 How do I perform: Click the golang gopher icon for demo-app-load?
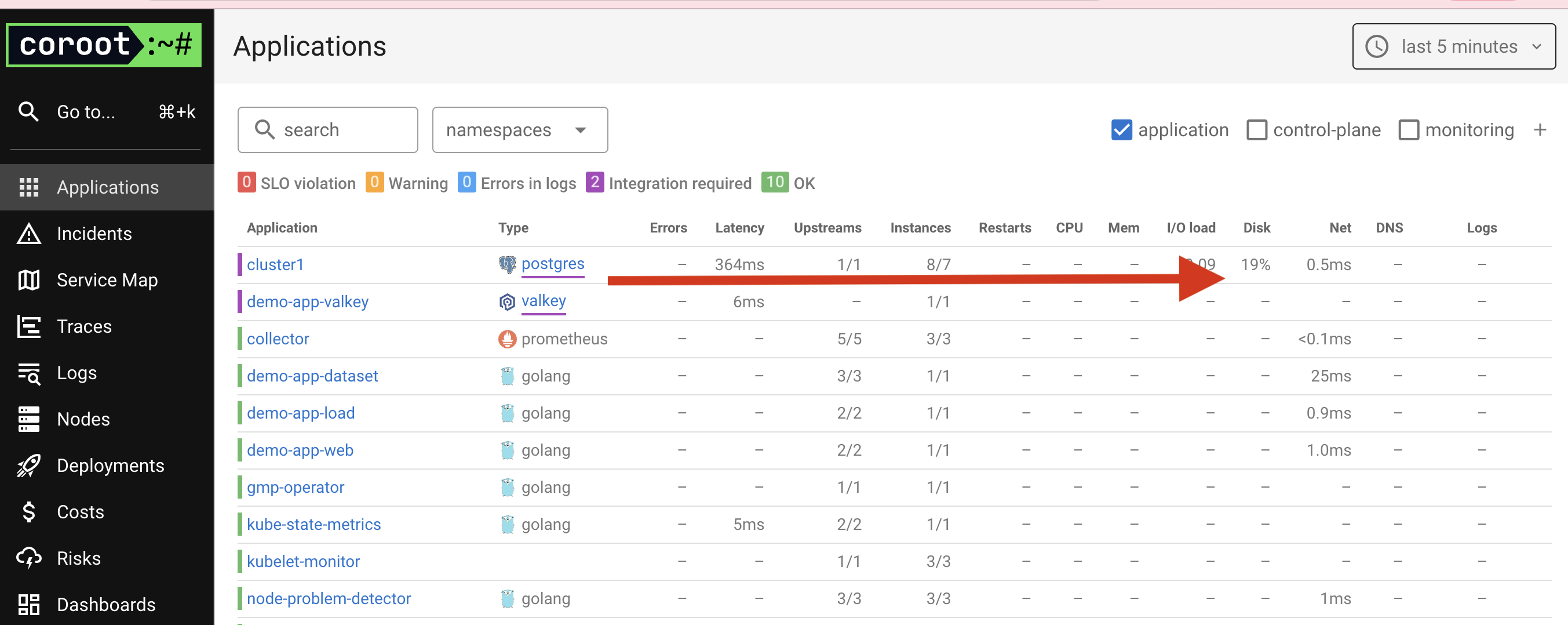tap(507, 413)
